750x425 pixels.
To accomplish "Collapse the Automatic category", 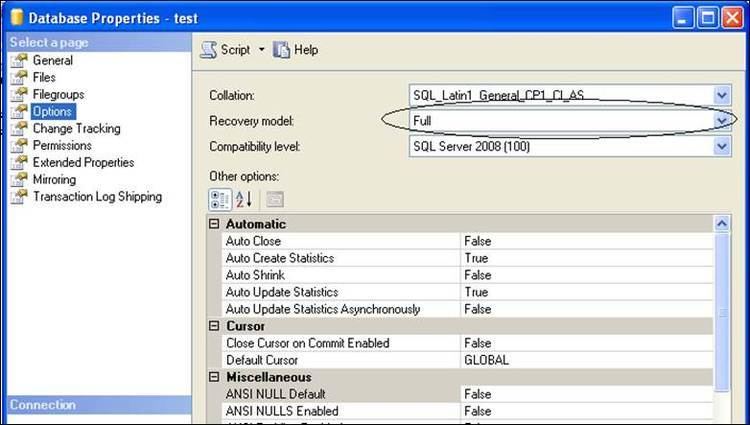I will (214, 224).
